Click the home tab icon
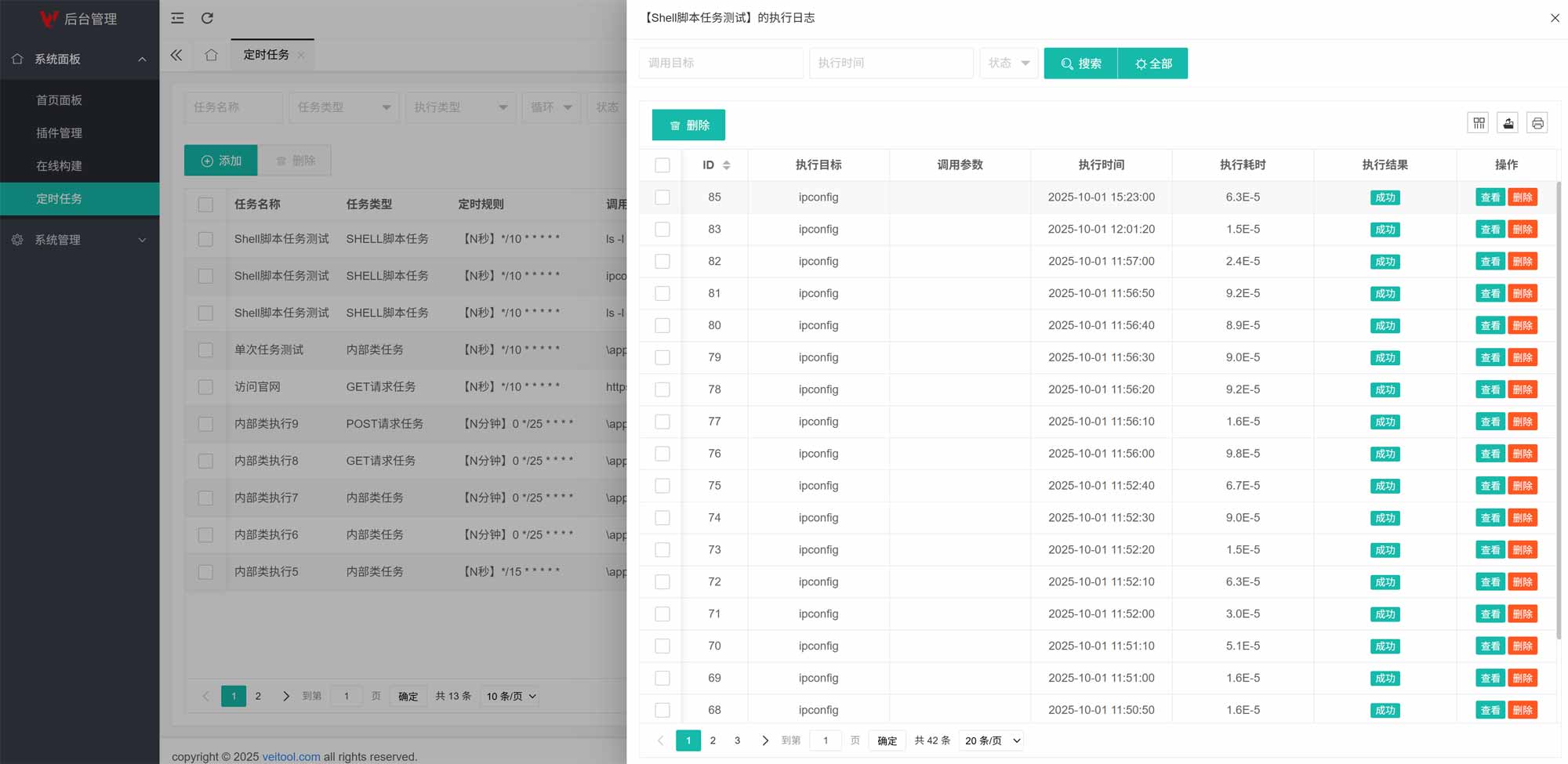The image size is (1568, 764). click(211, 55)
